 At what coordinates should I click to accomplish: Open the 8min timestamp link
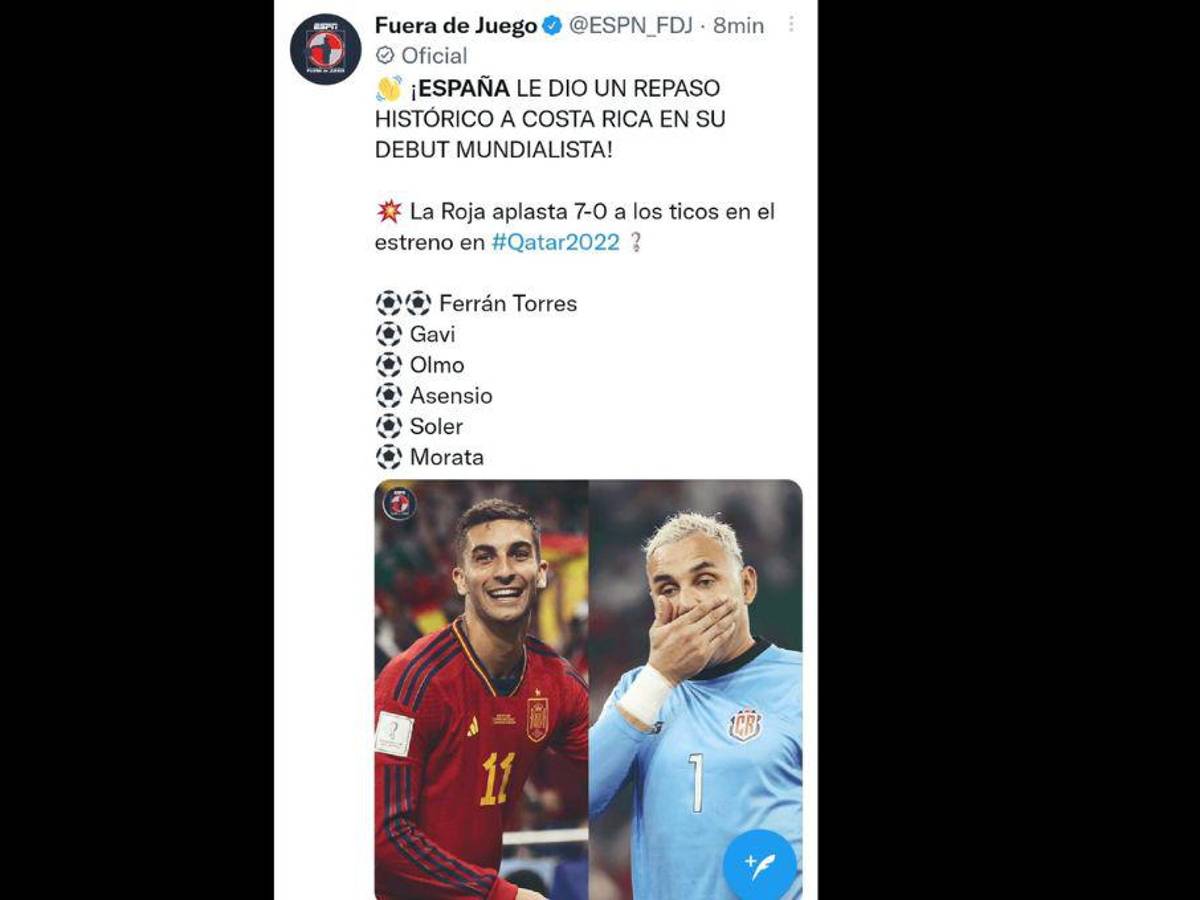point(739,25)
